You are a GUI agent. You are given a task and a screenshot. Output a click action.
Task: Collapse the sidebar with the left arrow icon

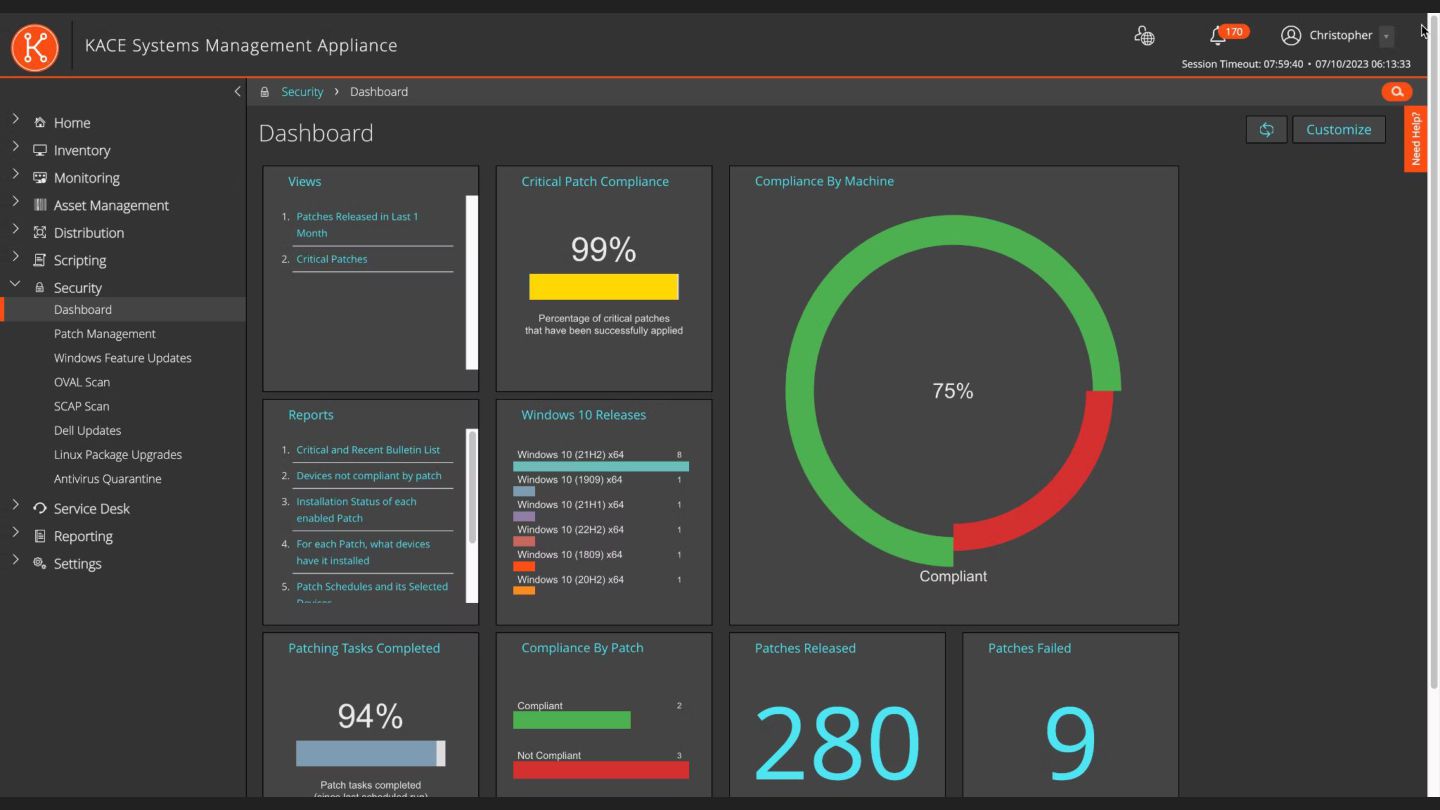tap(237, 91)
